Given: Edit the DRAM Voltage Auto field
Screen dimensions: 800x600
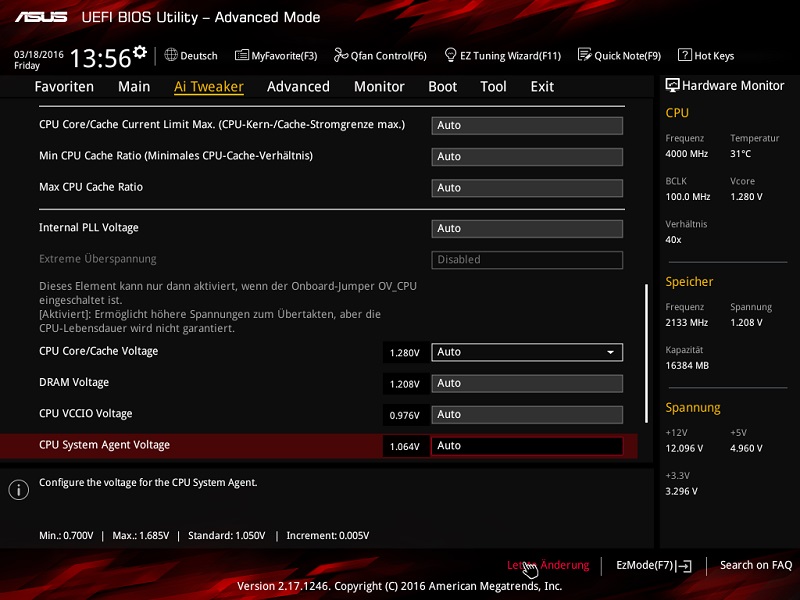Looking at the screenshot, I should click(527, 384).
